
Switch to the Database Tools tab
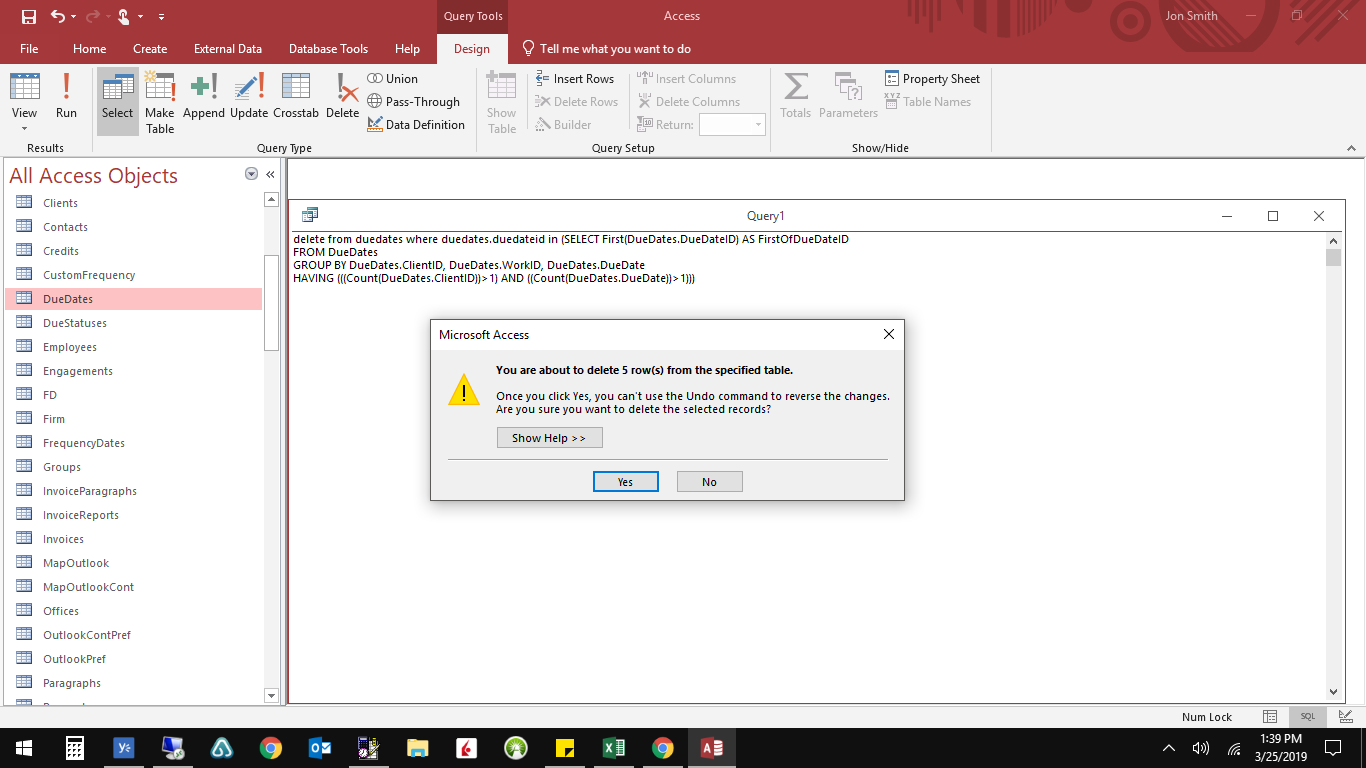point(328,48)
